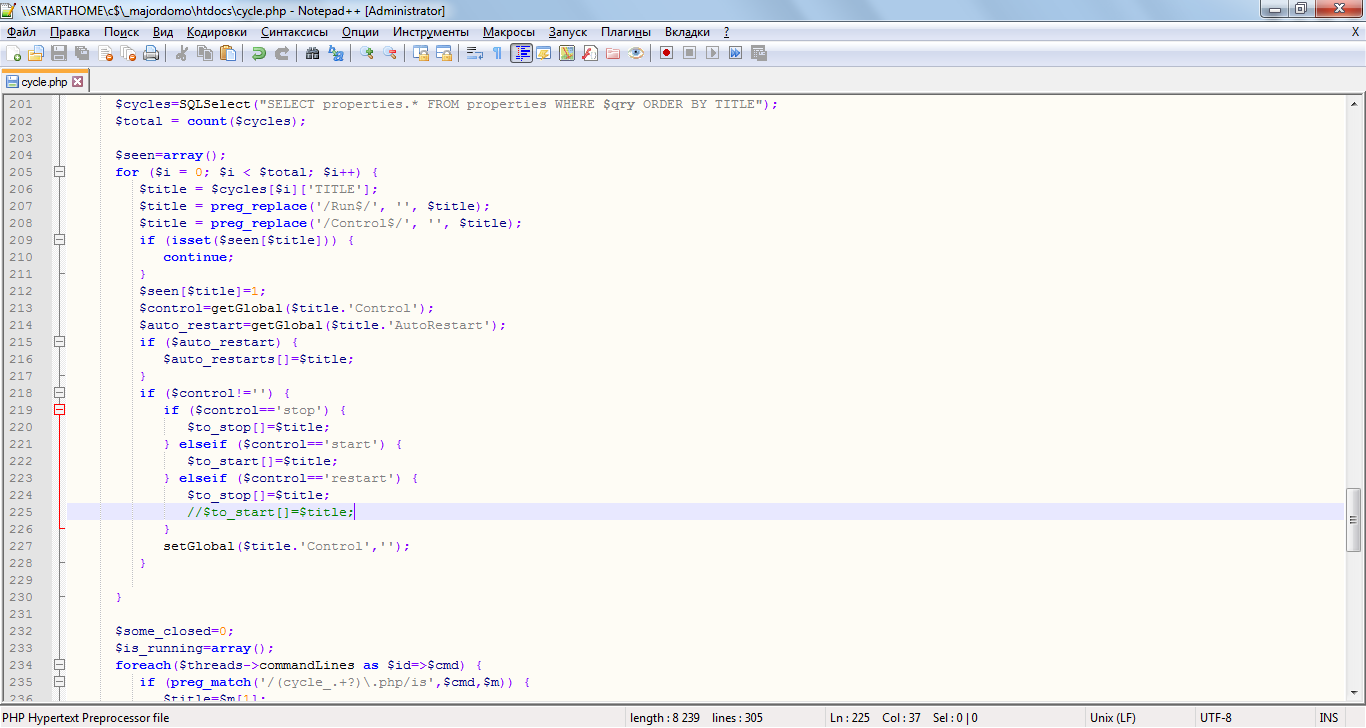Open the Плагины menu
The width and height of the screenshot is (1366, 728).
coord(628,32)
